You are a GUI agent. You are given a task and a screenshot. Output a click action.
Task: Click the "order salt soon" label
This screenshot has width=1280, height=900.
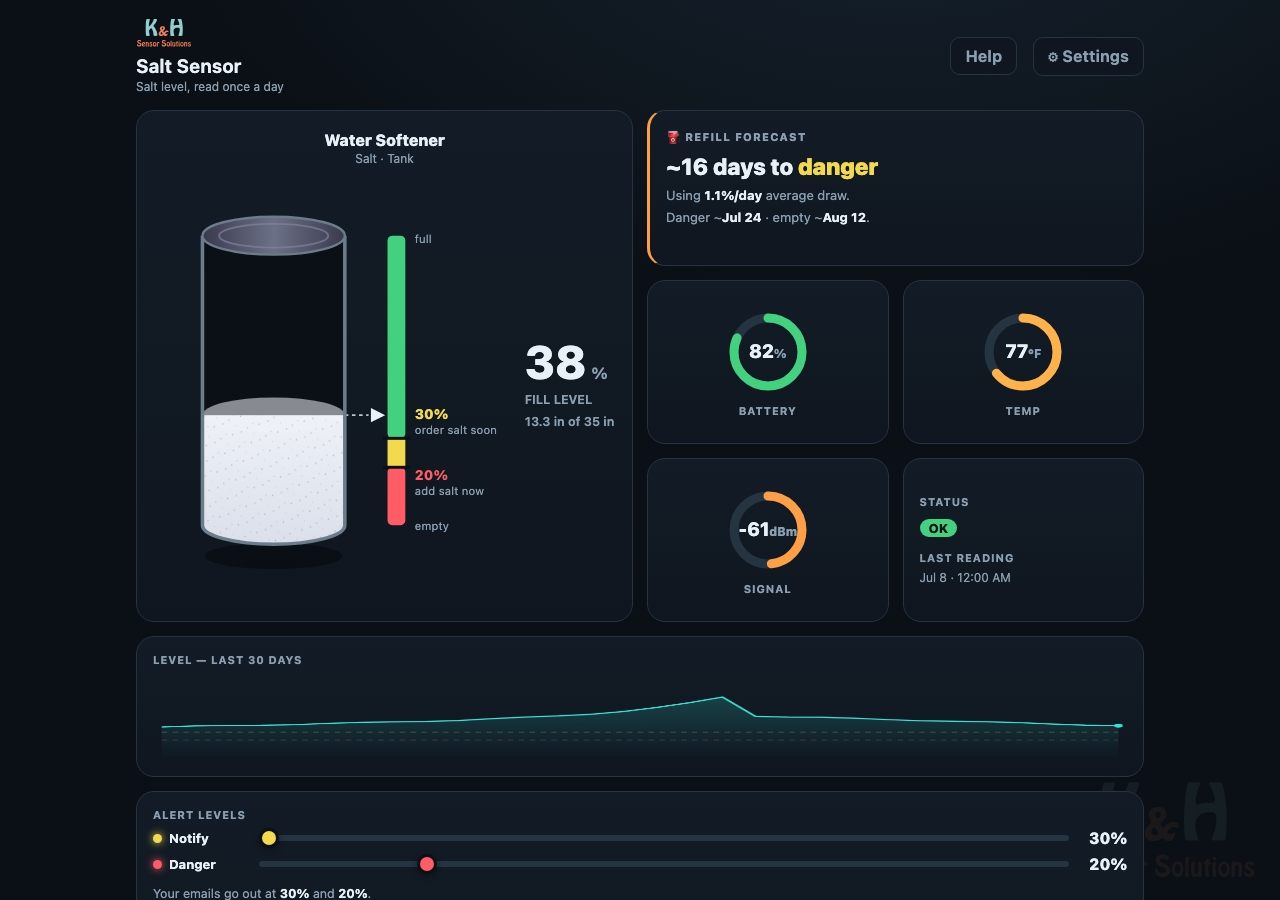coord(456,431)
